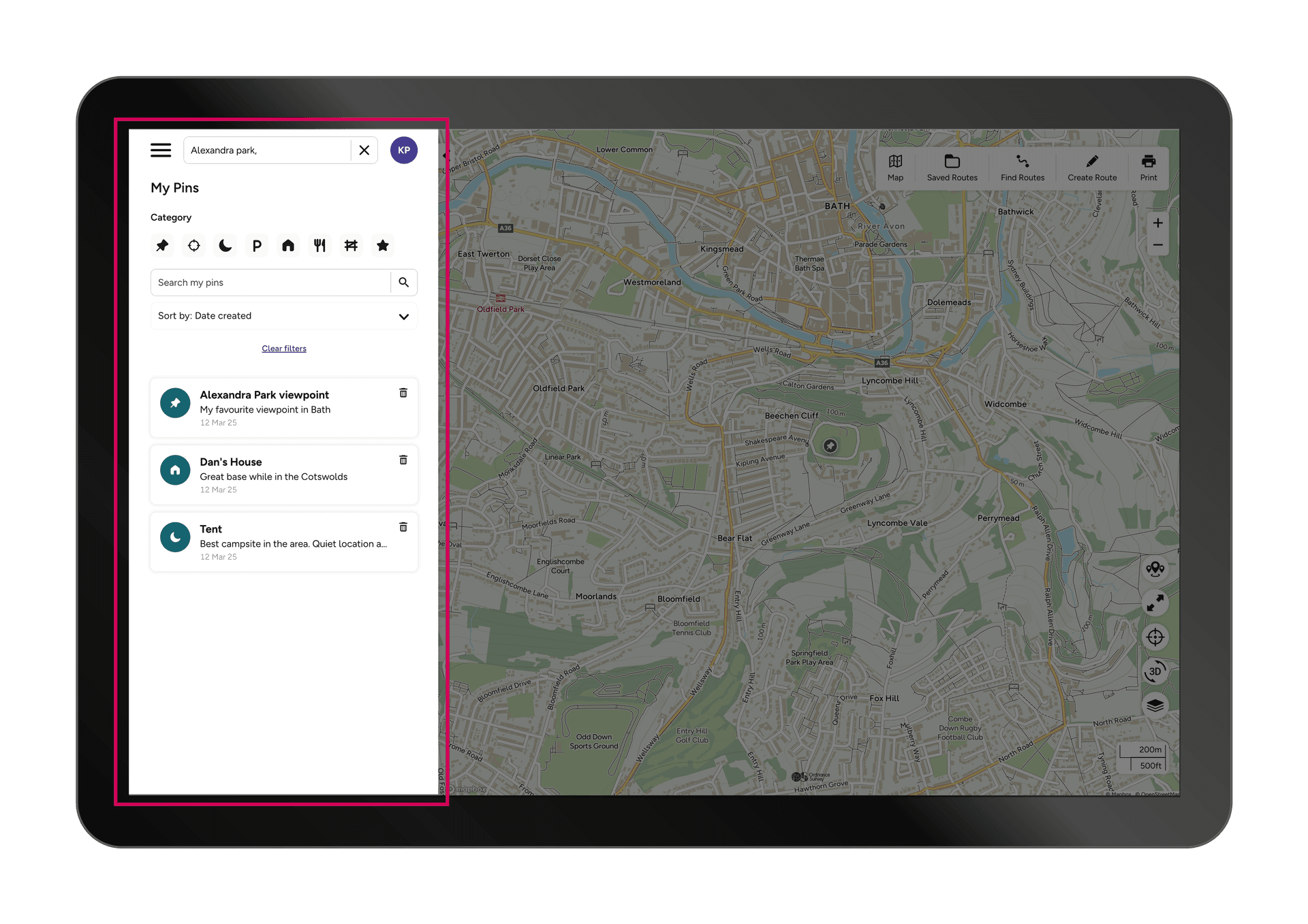Select the restaurant category filter icon
This screenshot has height=924, width=1308.
click(x=320, y=245)
